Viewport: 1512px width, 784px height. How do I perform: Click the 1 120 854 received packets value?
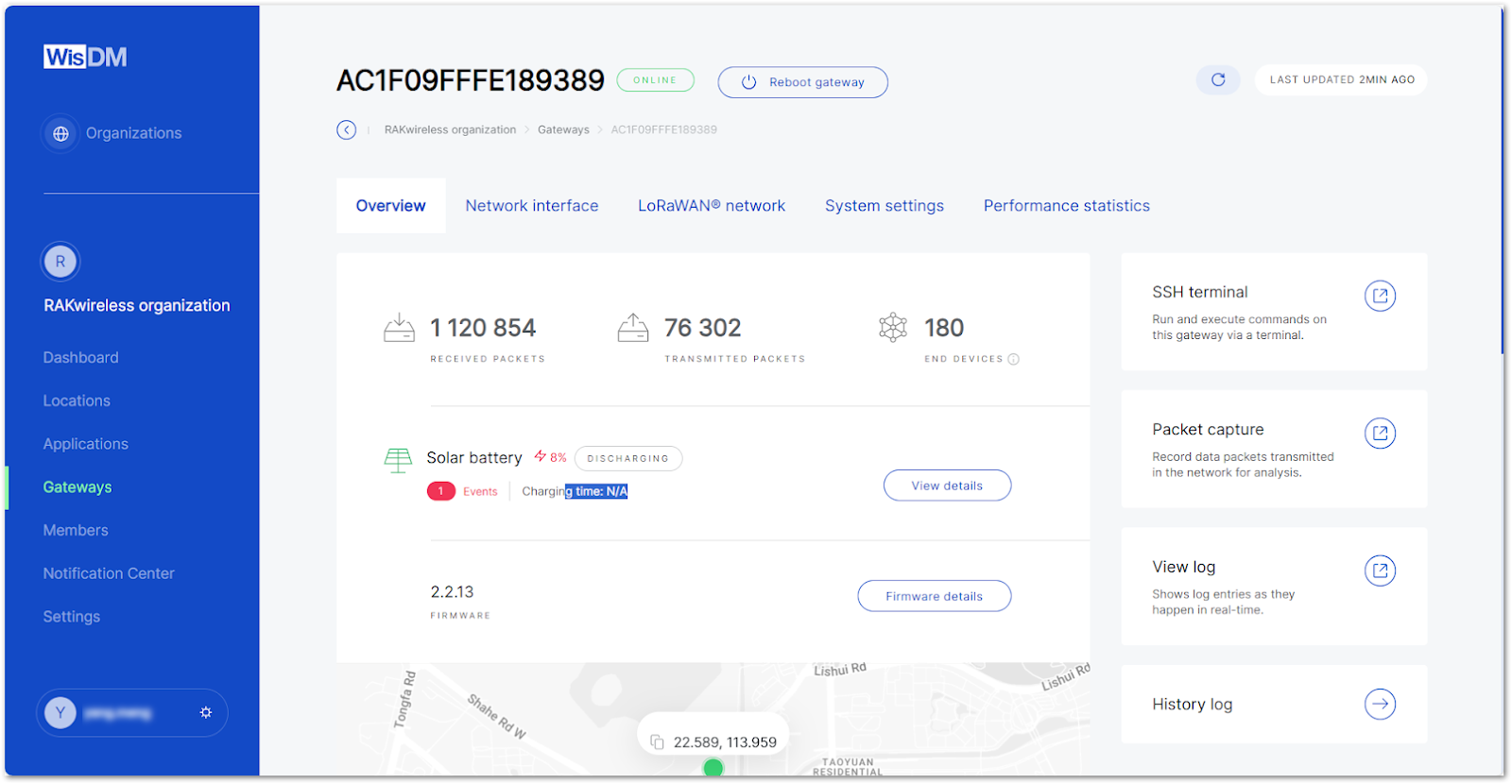point(483,328)
